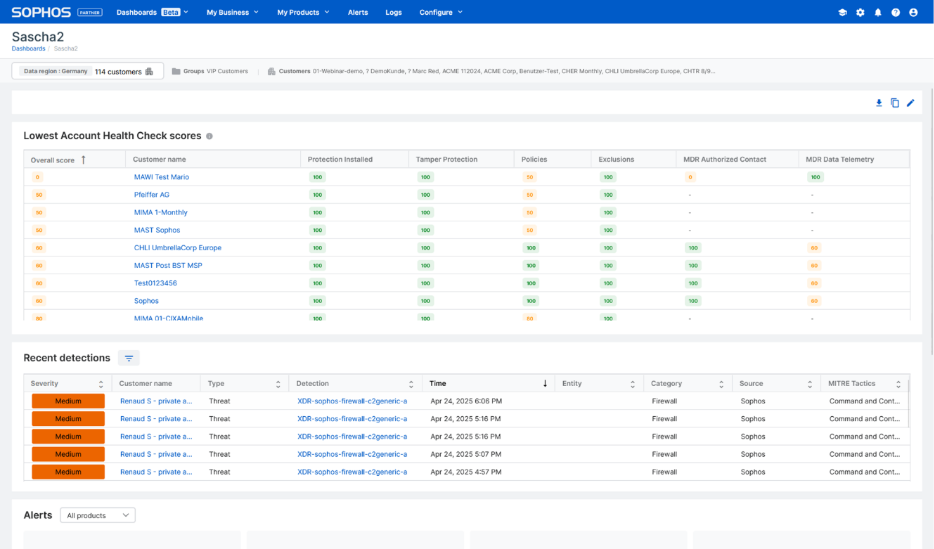Expand the Configure menu
This screenshot has height=549, width=934.
pyautogui.click(x=441, y=12)
